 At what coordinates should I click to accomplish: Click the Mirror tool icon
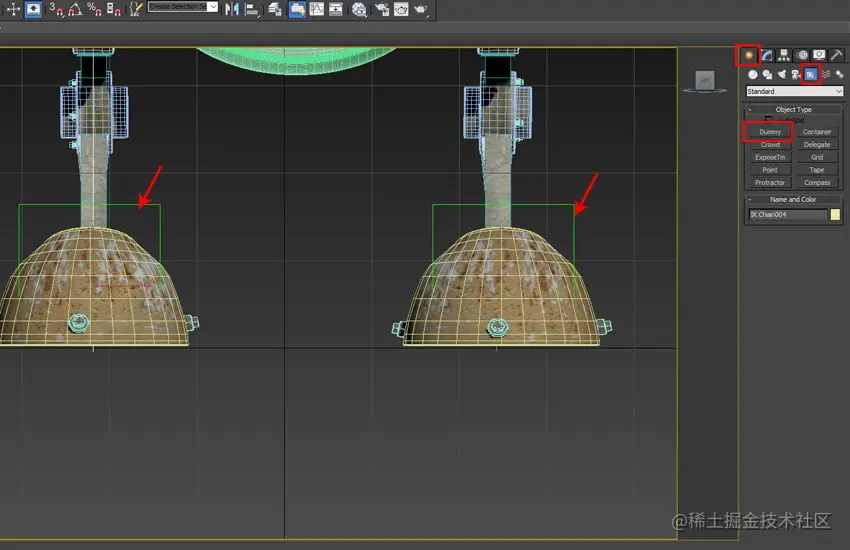coord(232,9)
